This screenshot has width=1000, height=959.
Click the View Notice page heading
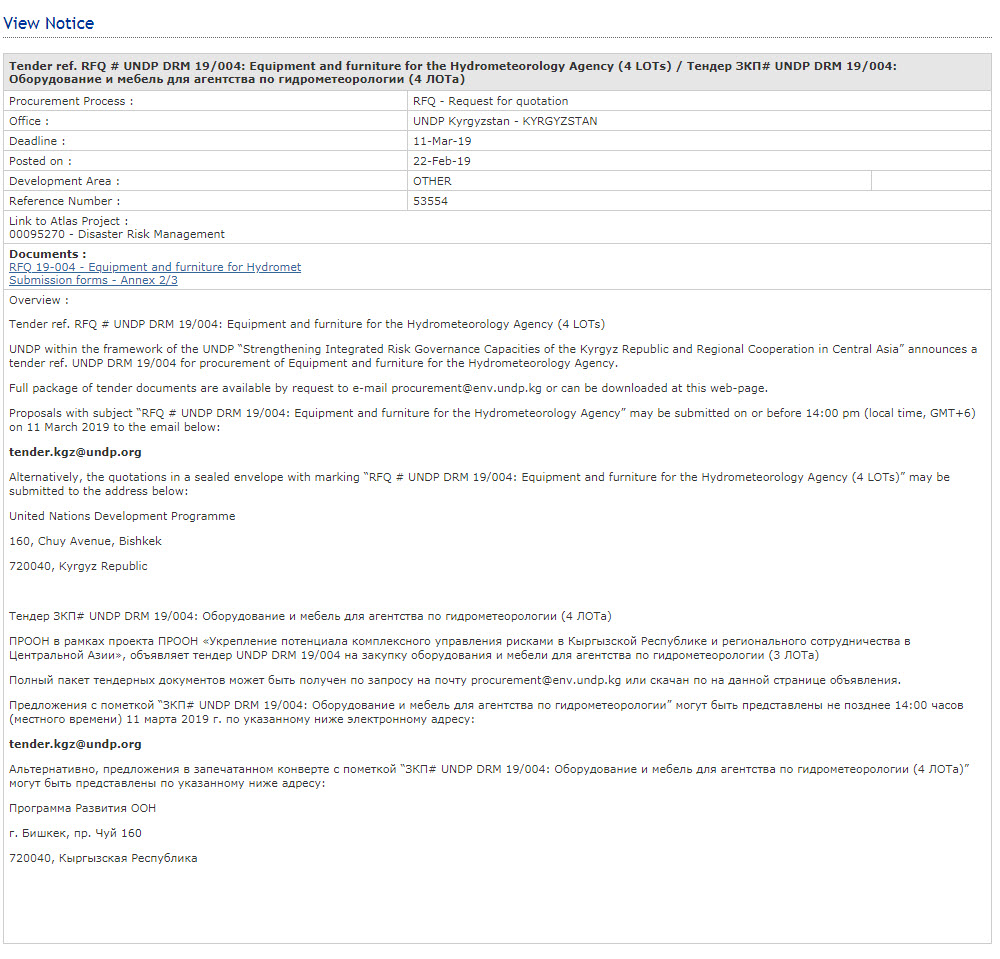pyautogui.click(x=49, y=23)
